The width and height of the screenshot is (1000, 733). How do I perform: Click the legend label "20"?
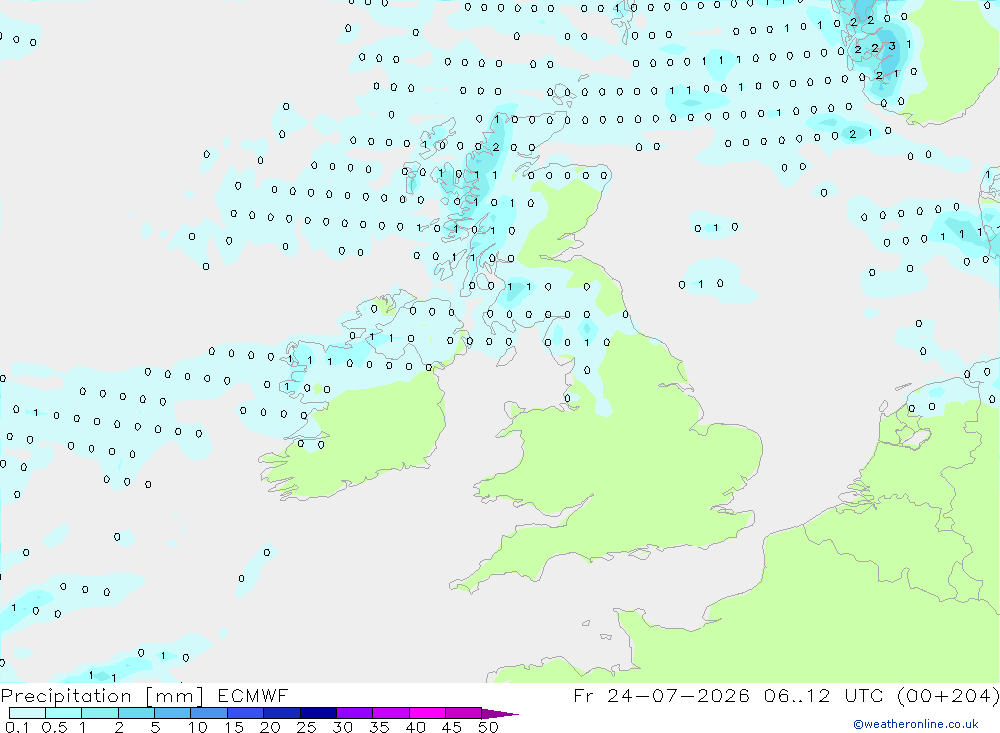click(270, 727)
